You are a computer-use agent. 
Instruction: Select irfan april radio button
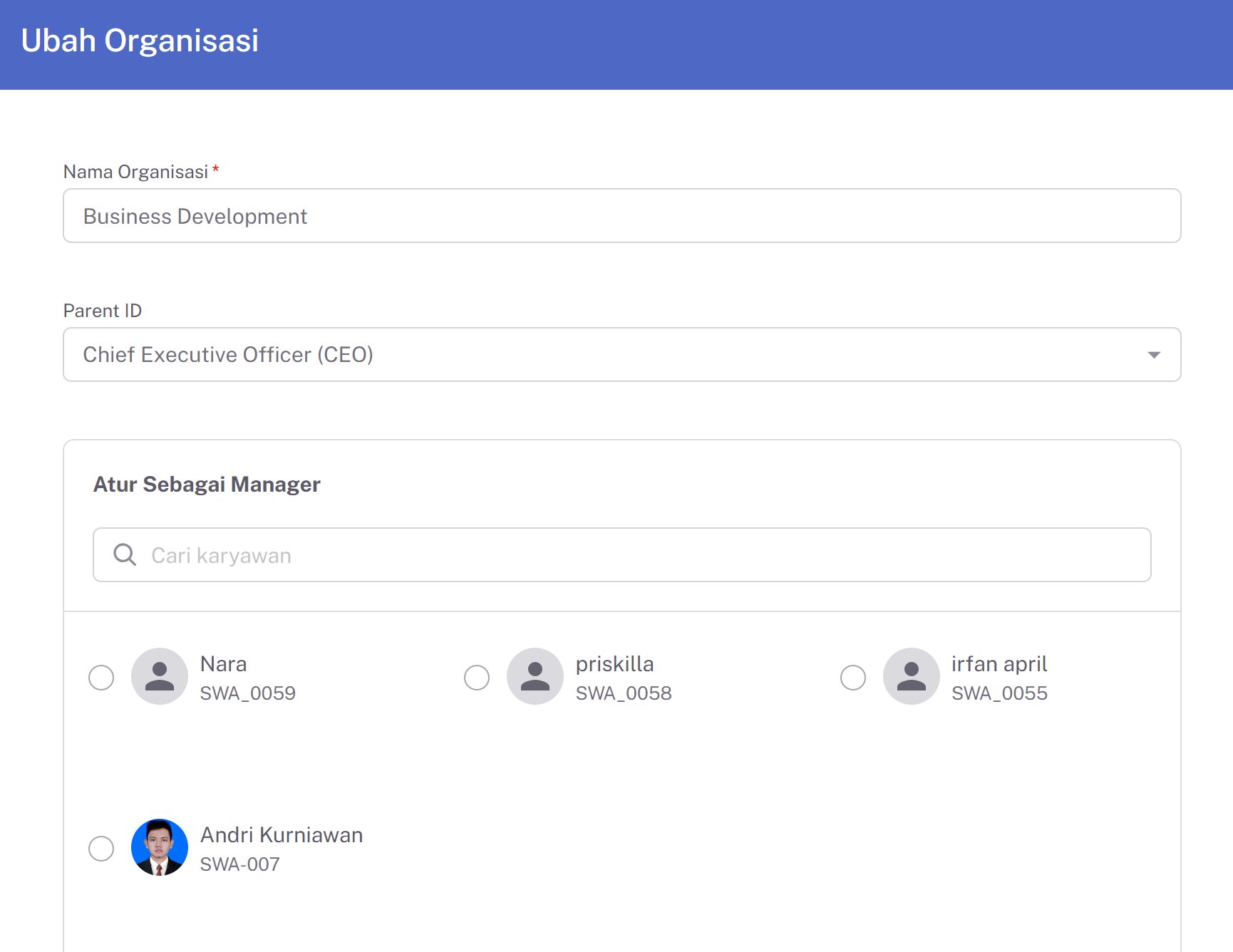click(x=853, y=678)
